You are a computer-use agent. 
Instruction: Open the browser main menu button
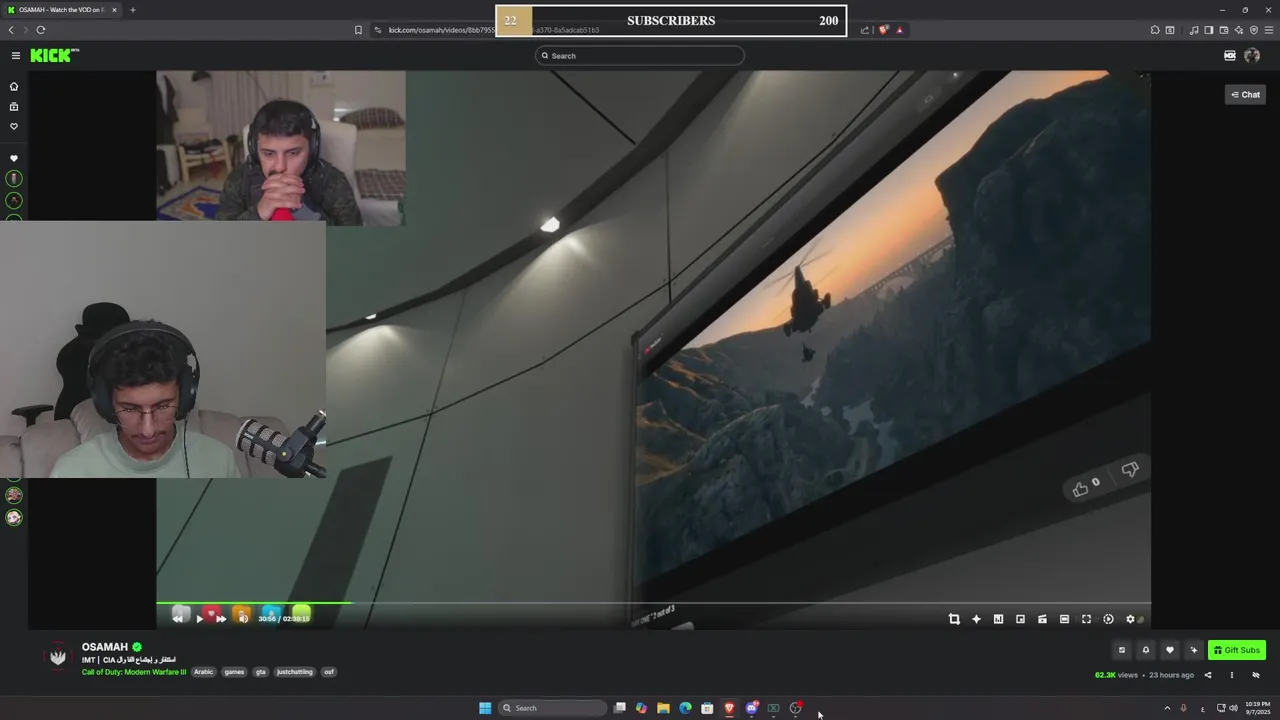click(x=1268, y=30)
